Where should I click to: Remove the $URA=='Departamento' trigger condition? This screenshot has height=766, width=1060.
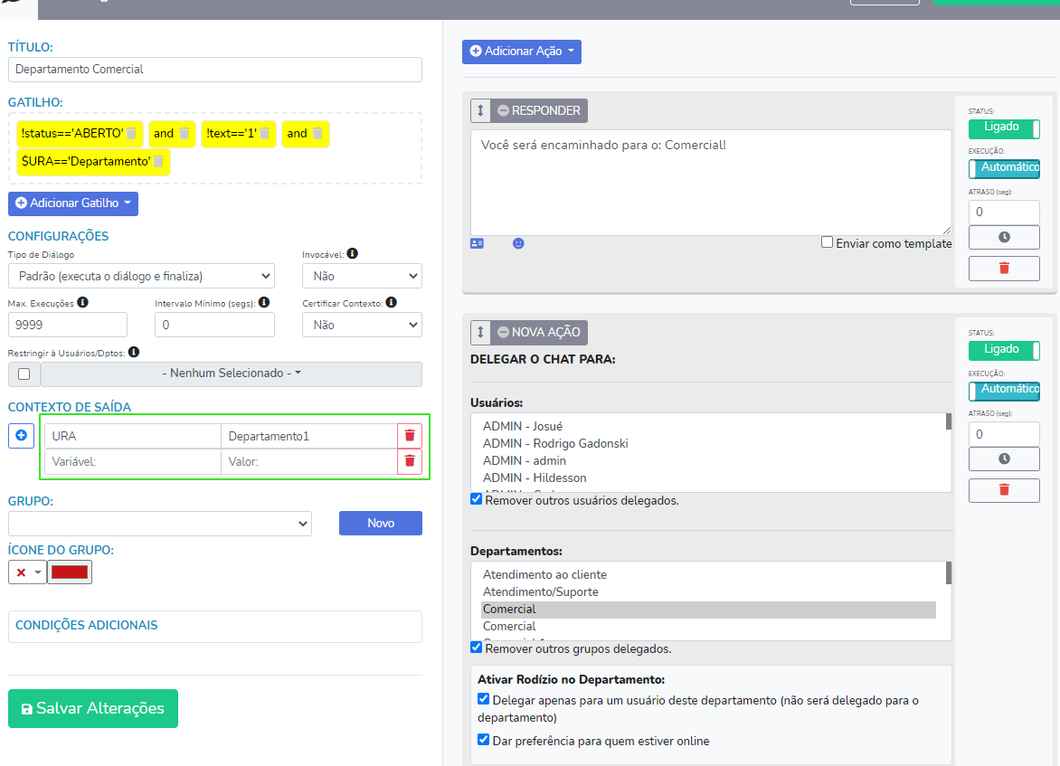(x=158, y=161)
